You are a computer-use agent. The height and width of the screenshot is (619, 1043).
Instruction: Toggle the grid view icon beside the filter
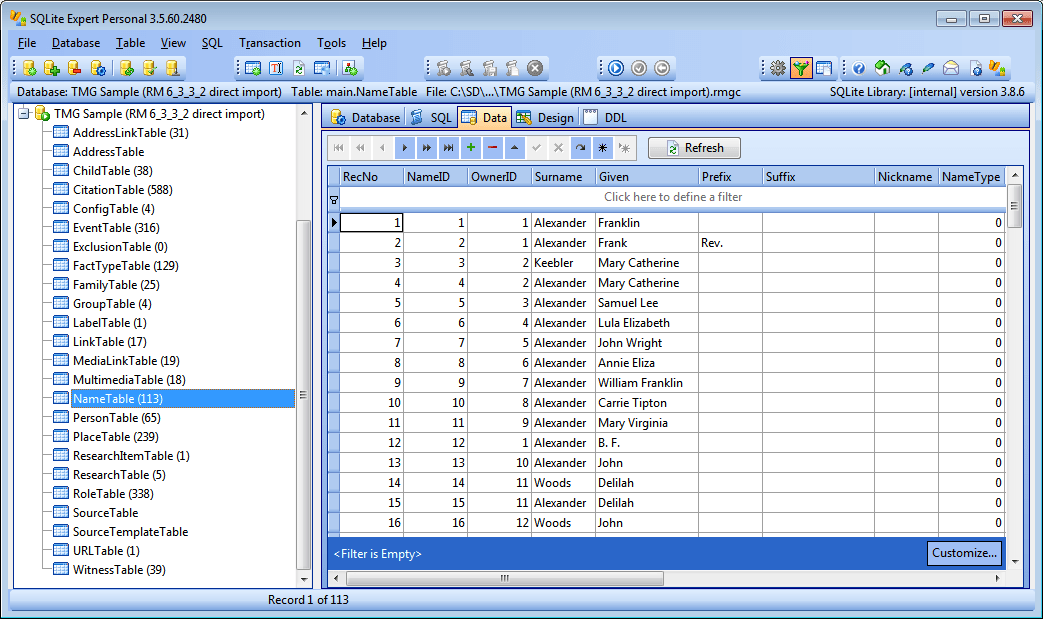(826, 68)
